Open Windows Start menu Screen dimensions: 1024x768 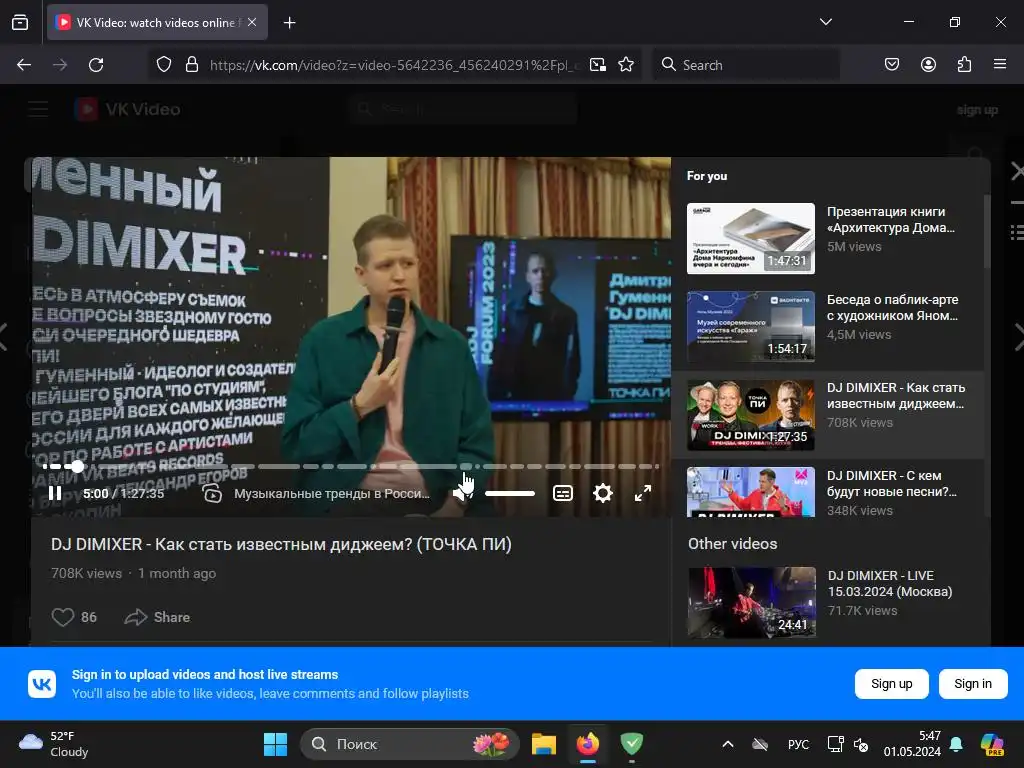(275, 744)
